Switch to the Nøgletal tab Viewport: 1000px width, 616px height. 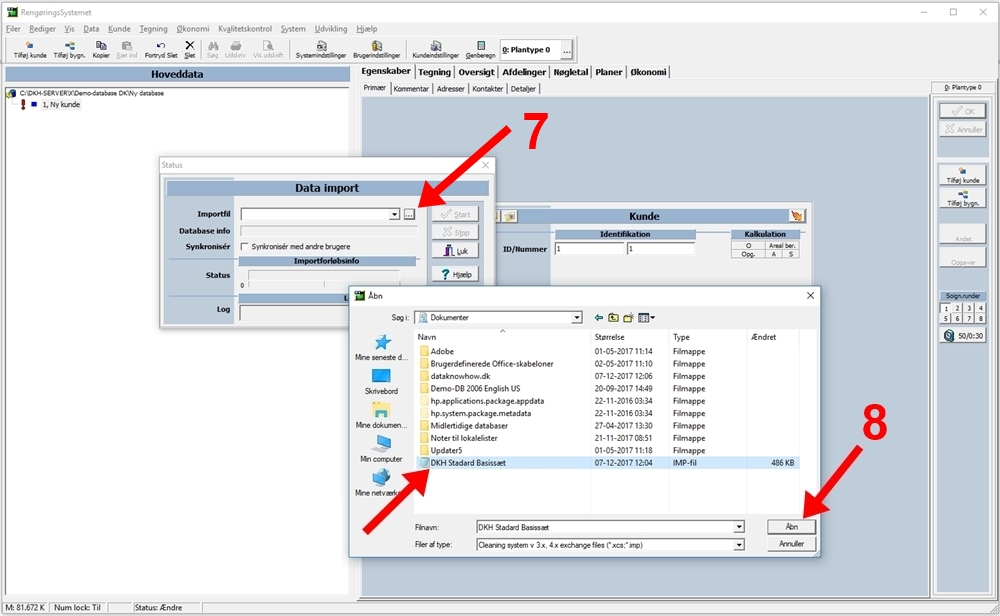pos(570,72)
